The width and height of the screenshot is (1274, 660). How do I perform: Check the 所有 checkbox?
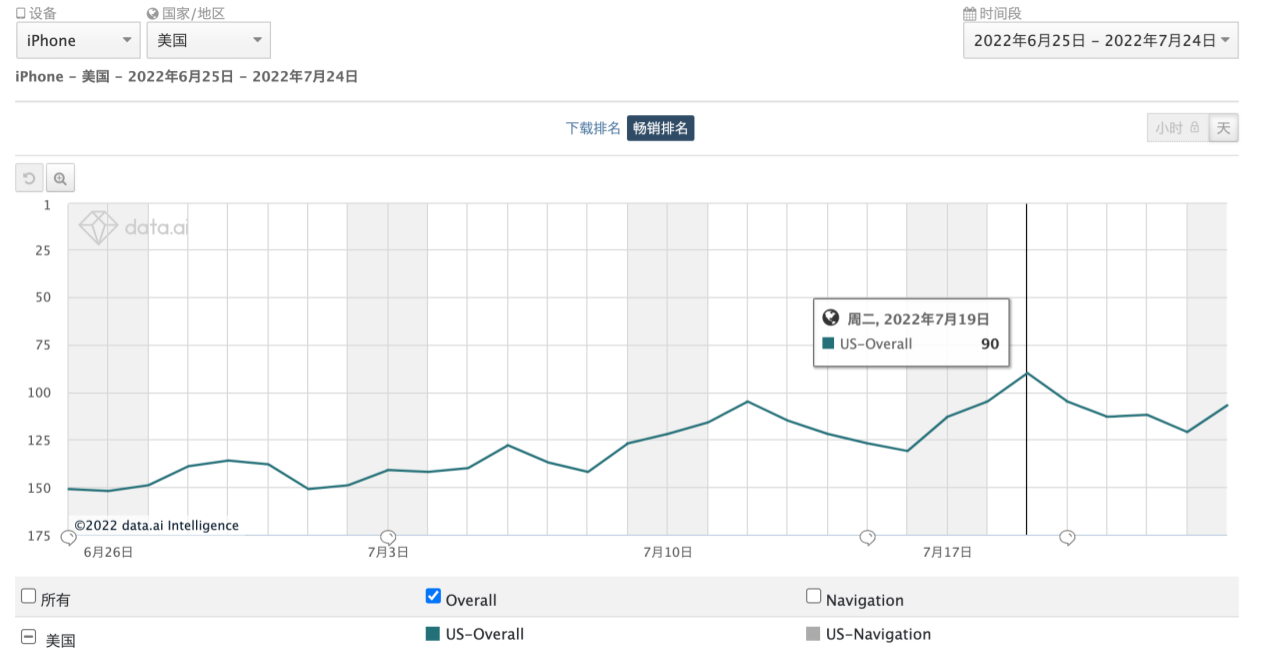tap(29, 596)
